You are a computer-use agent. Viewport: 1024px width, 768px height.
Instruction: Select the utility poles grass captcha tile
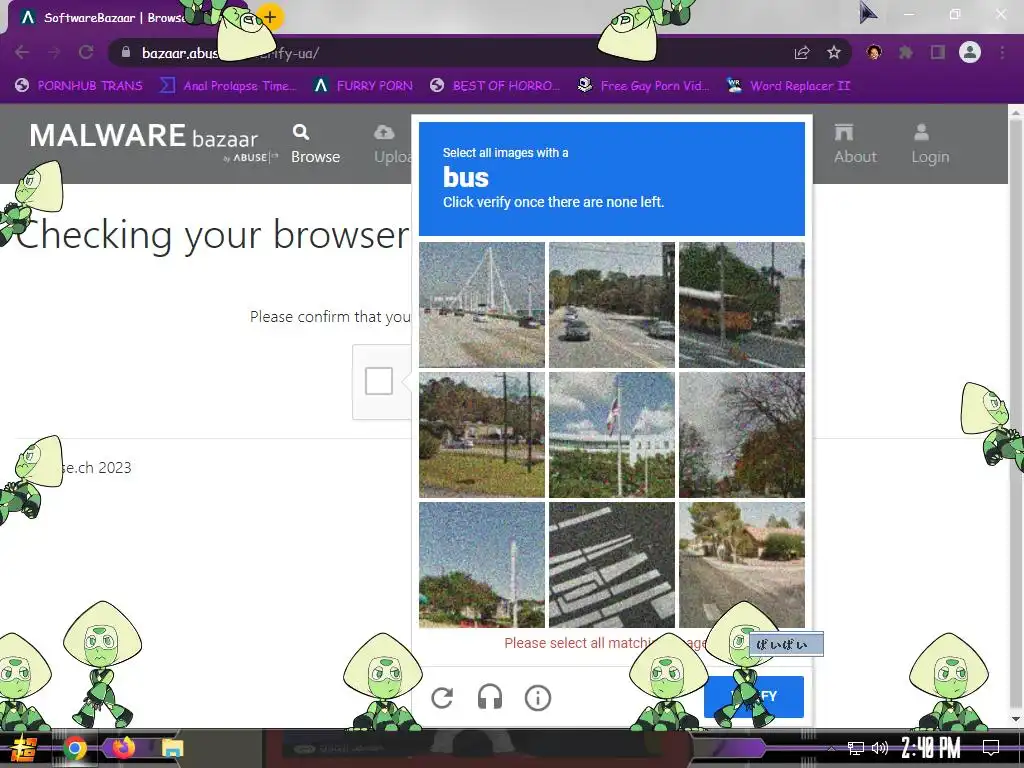point(482,435)
